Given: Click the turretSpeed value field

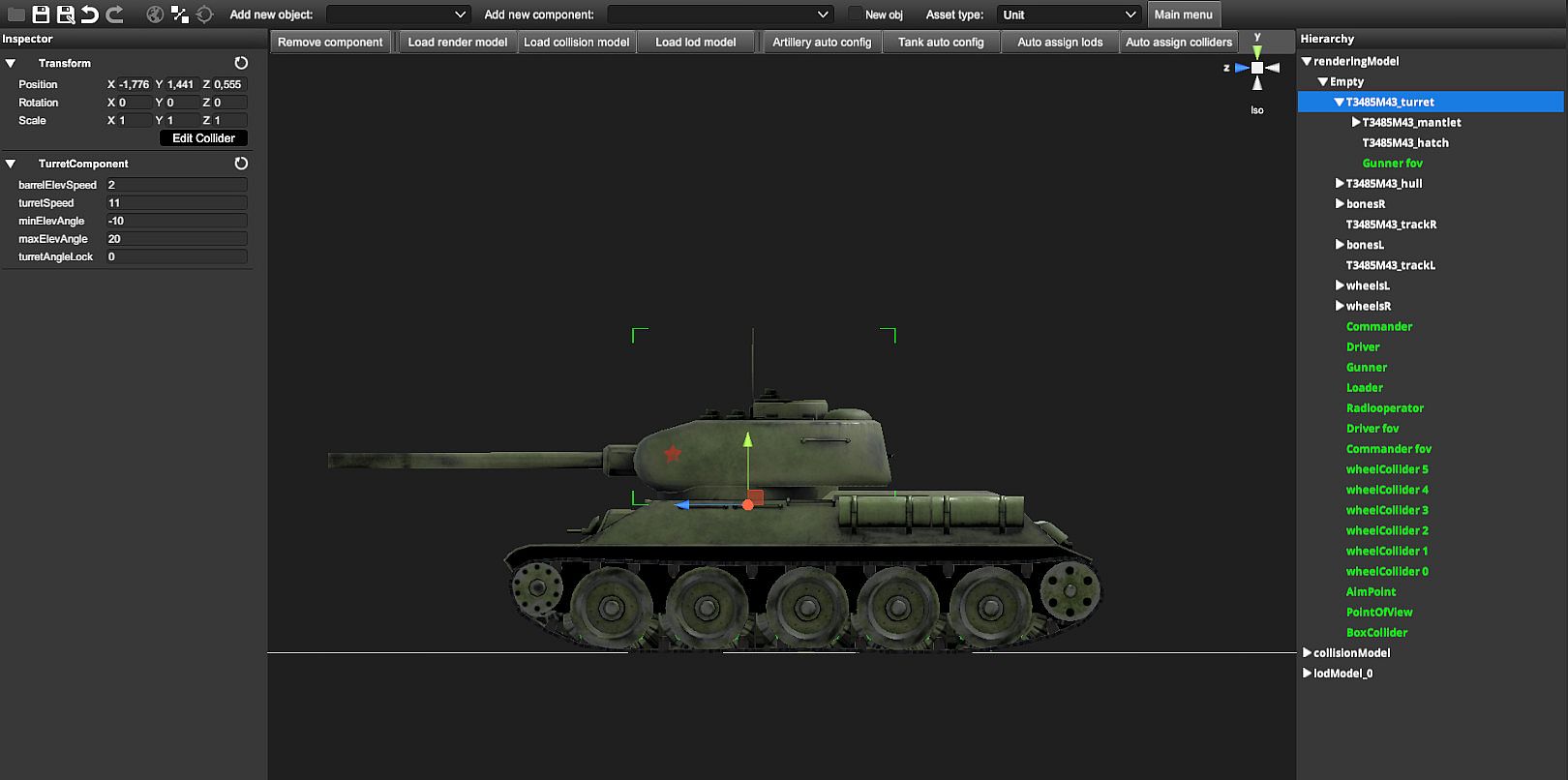Looking at the screenshot, I should (176, 203).
